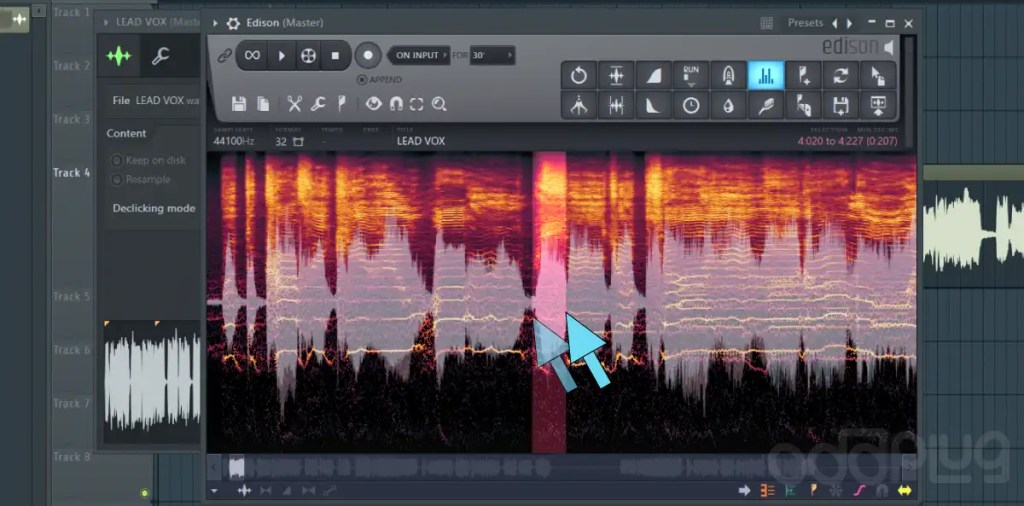Click the looping arrows tool button
1024x506 pixels.
(x=841, y=76)
